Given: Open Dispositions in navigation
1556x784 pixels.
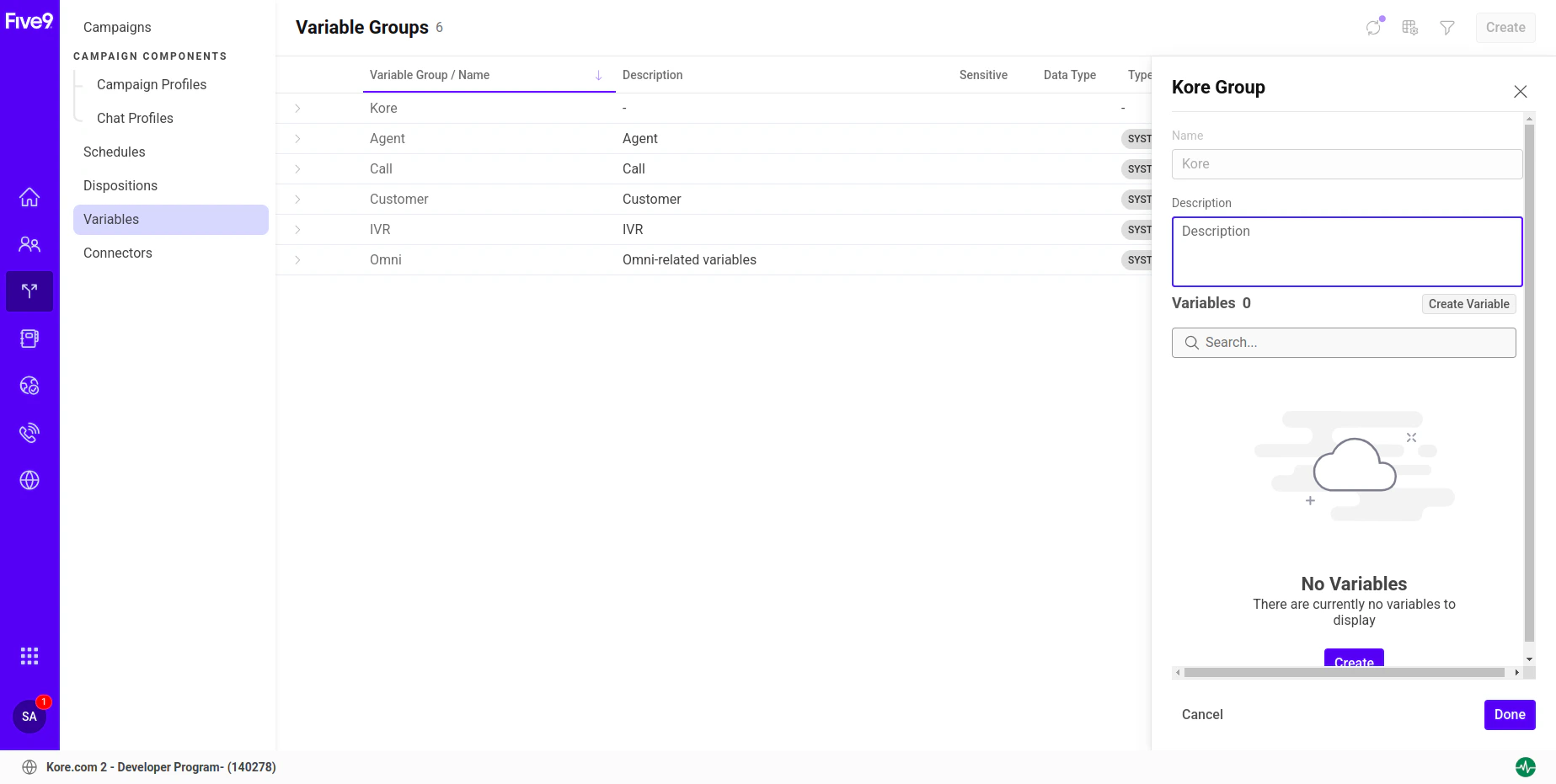Looking at the screenshot, I should click(x=120, y=185).
